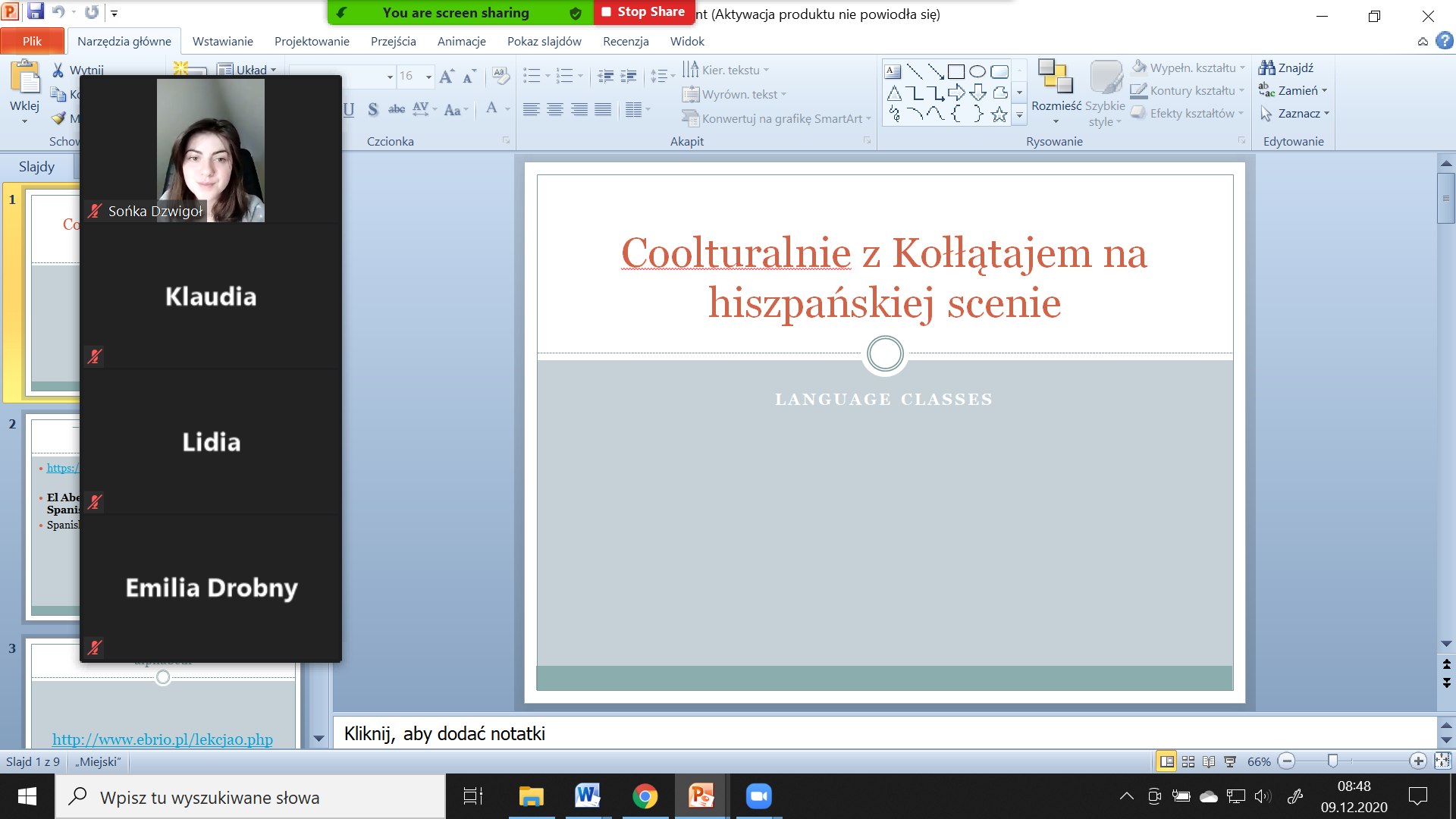This screenshot has height=819, width=1456.
Task: Click the Stop Share button
Action: pyautogui.click(x=644, y=12)
